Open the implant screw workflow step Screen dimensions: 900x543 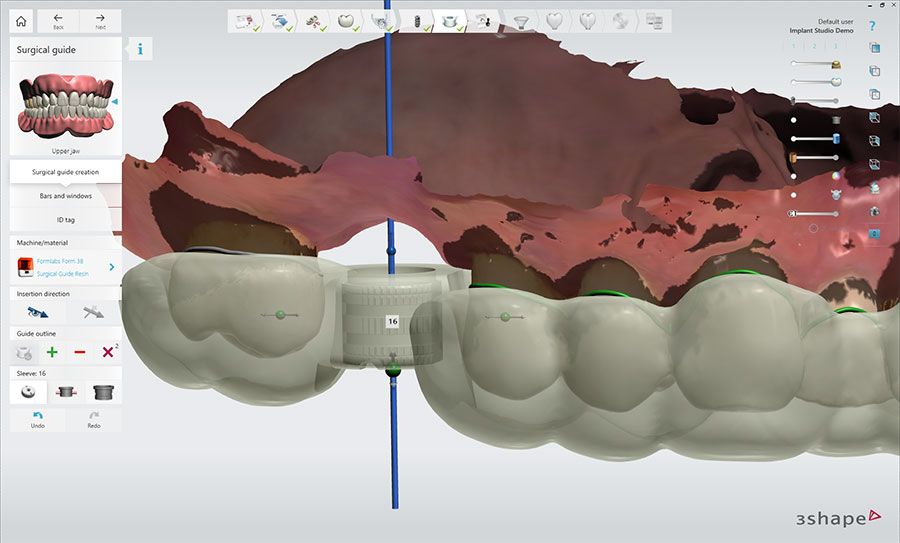[x=417, y=22]
